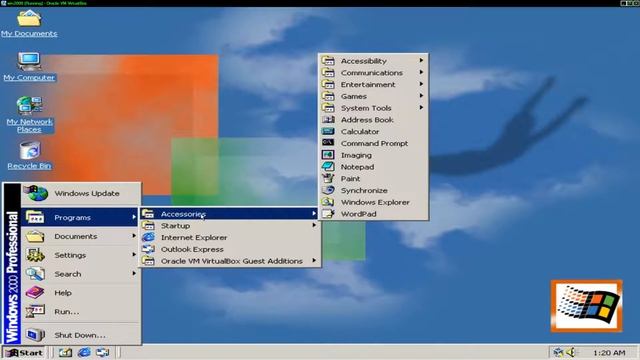Open Windows Update from Start menu
The image size is (640, 360).
pyautogui.click(x=80, y=193)
